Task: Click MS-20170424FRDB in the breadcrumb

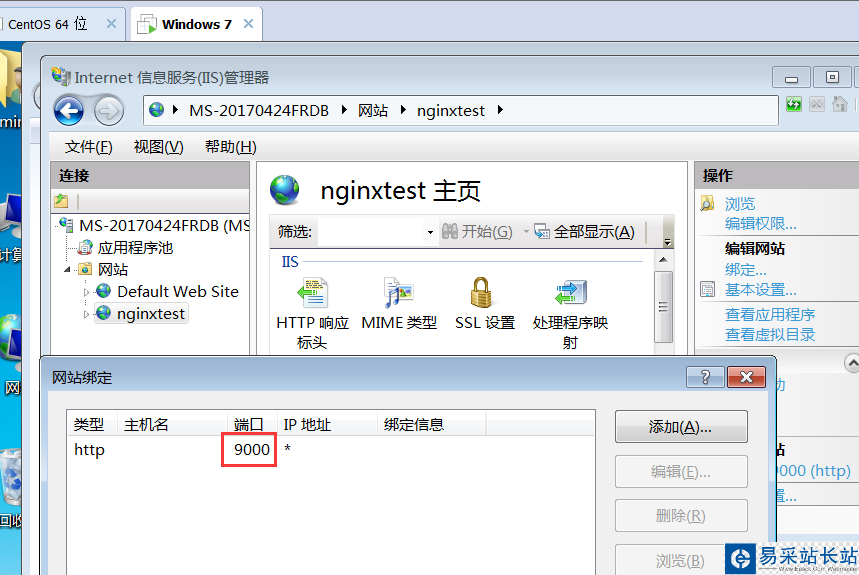Action: (x=259, y=111)
